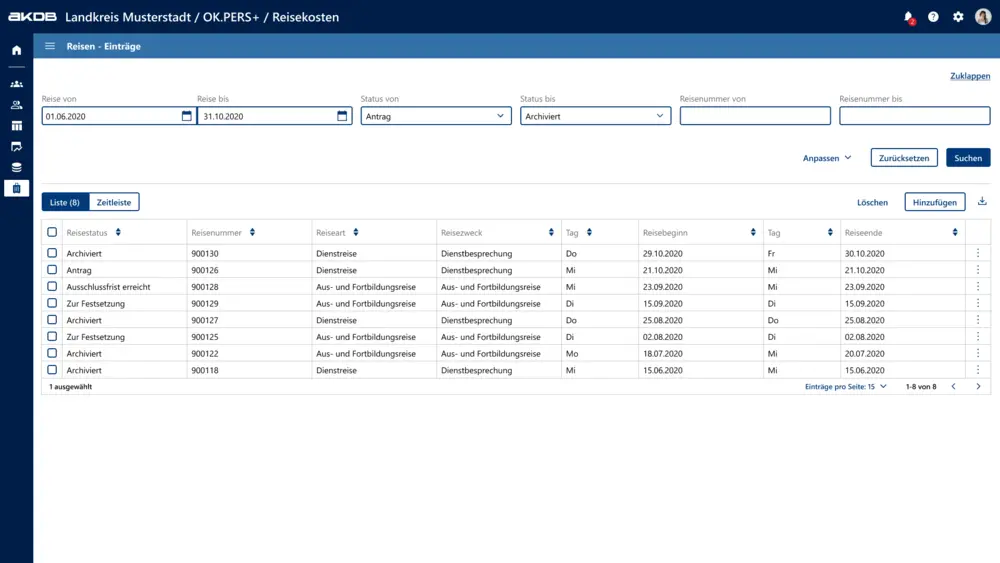Open row options for trip 900130
Image resolution: width=1000 pixels, height=563 pixels.
(x=978, y=254)
